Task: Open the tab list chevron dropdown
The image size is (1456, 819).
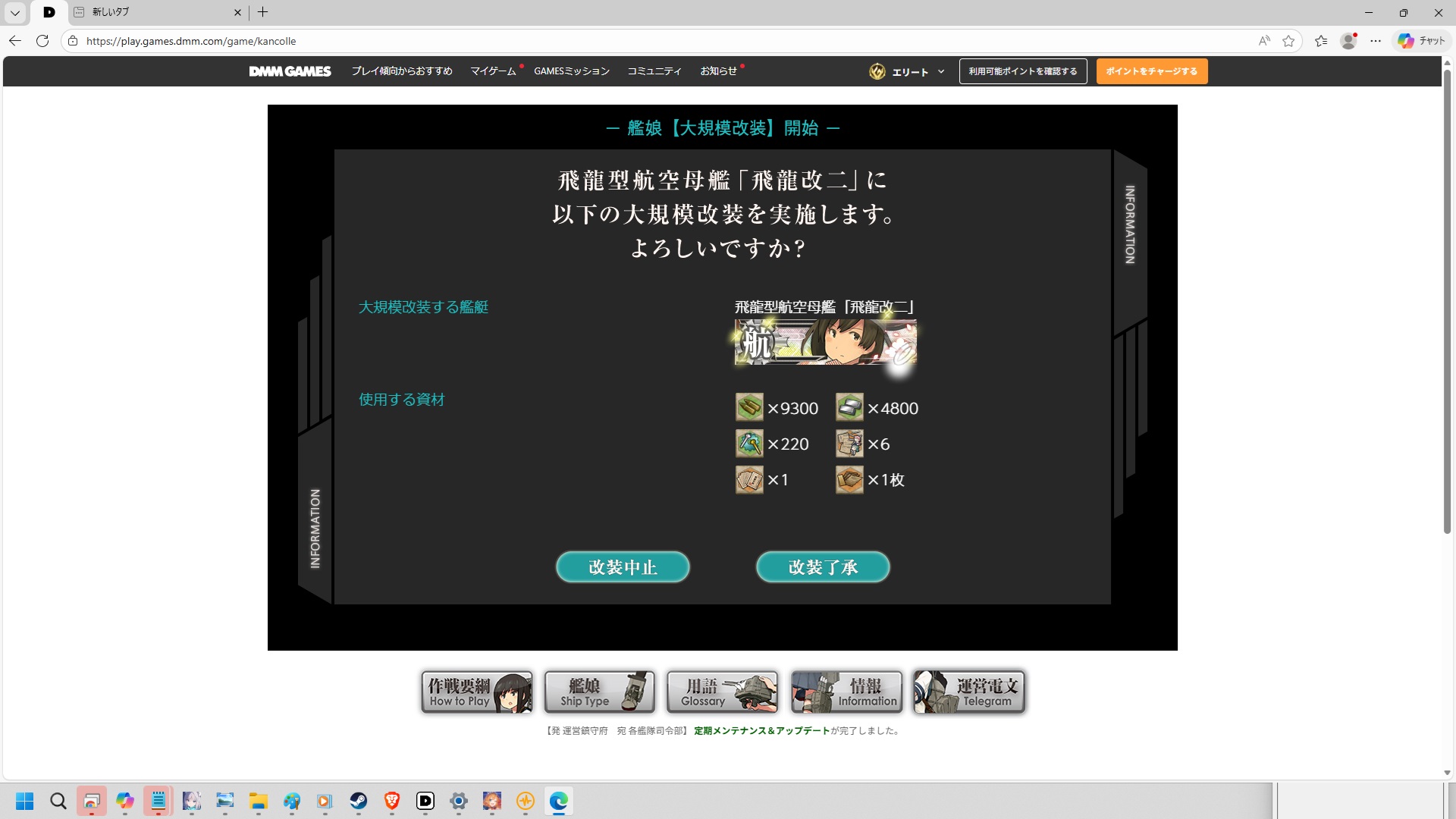Action: pos(14,12)
